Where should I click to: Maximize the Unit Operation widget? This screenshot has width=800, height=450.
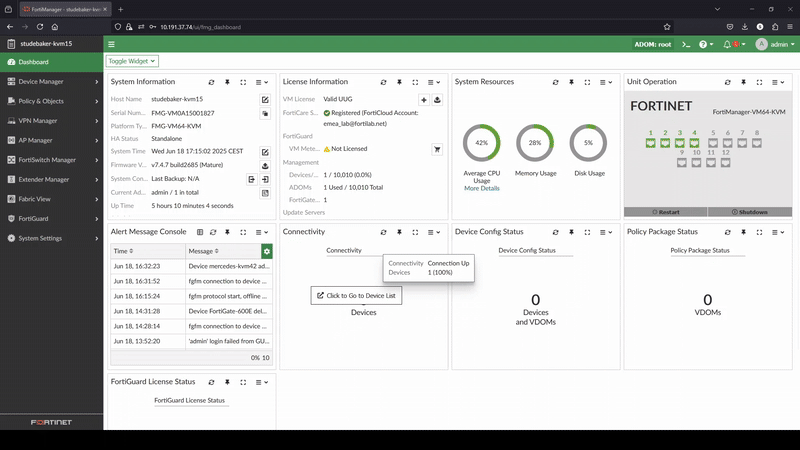pyautogui.click(x=759, y=82)
